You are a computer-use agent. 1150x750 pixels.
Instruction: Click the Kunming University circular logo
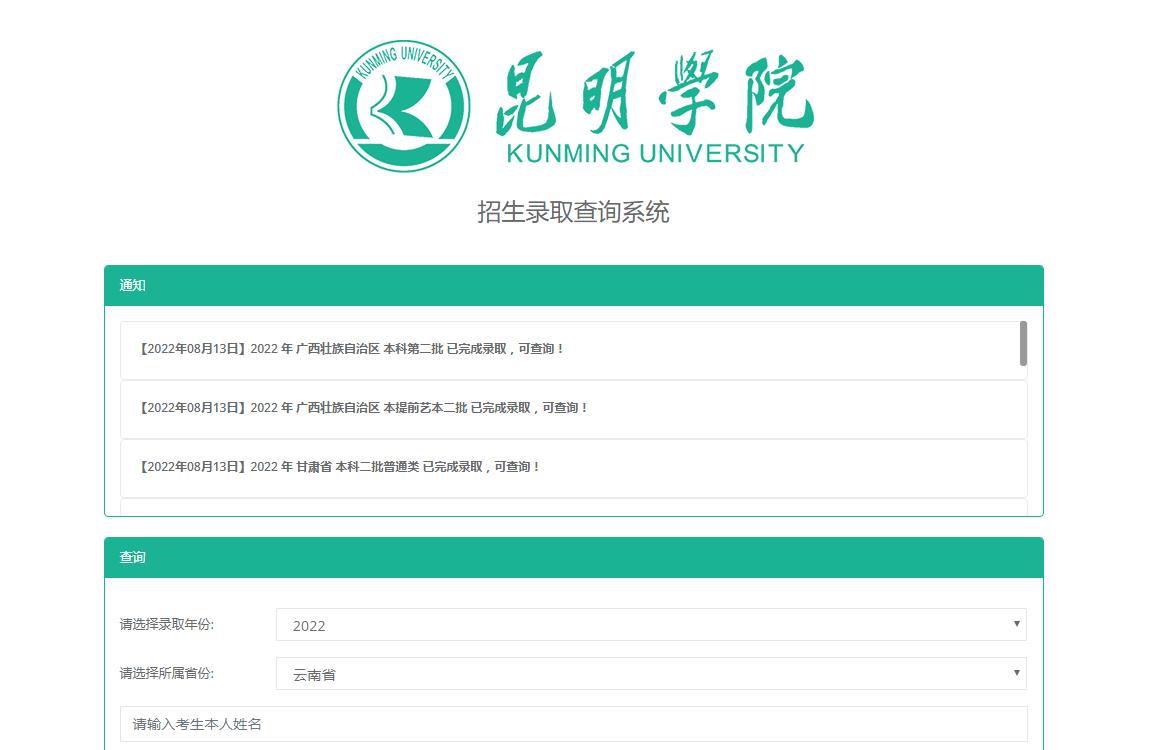coord(403,106)
